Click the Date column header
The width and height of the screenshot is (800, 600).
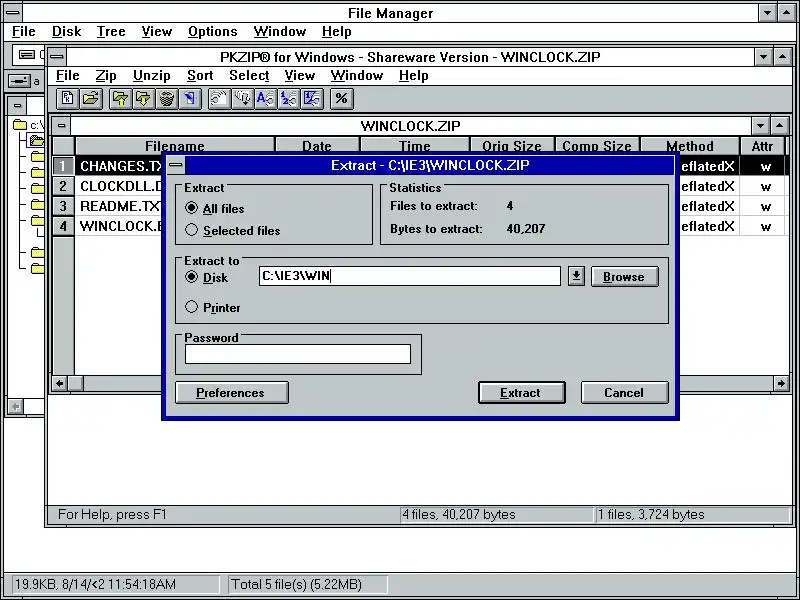tap(317, 145)
